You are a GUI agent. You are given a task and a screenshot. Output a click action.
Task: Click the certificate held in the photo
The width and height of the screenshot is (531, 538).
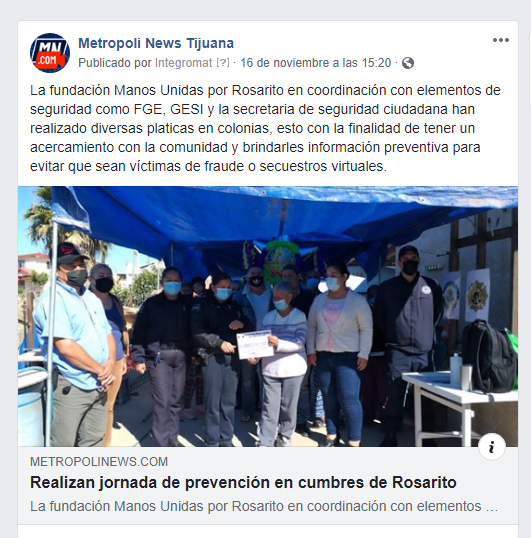255,344
